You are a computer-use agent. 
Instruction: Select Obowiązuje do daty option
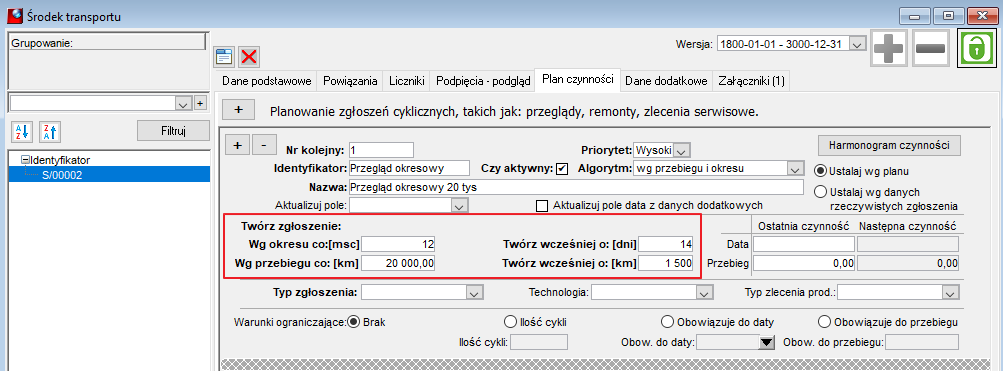click(x=667, y=321)
